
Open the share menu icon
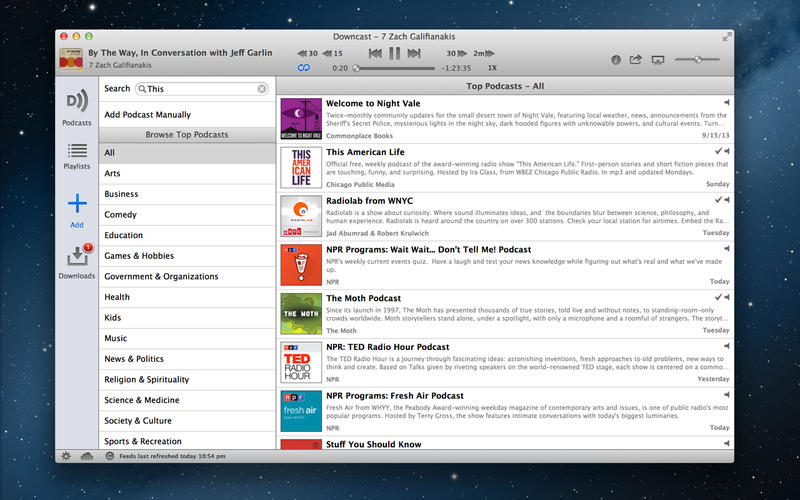(635, 60)
